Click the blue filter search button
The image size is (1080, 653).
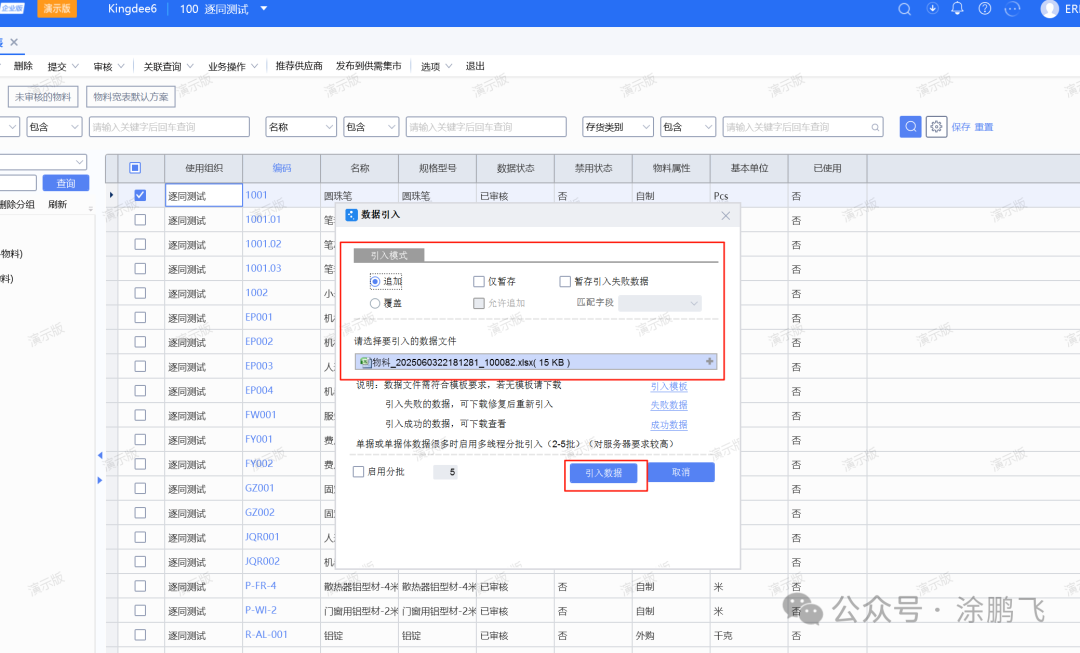910,127
